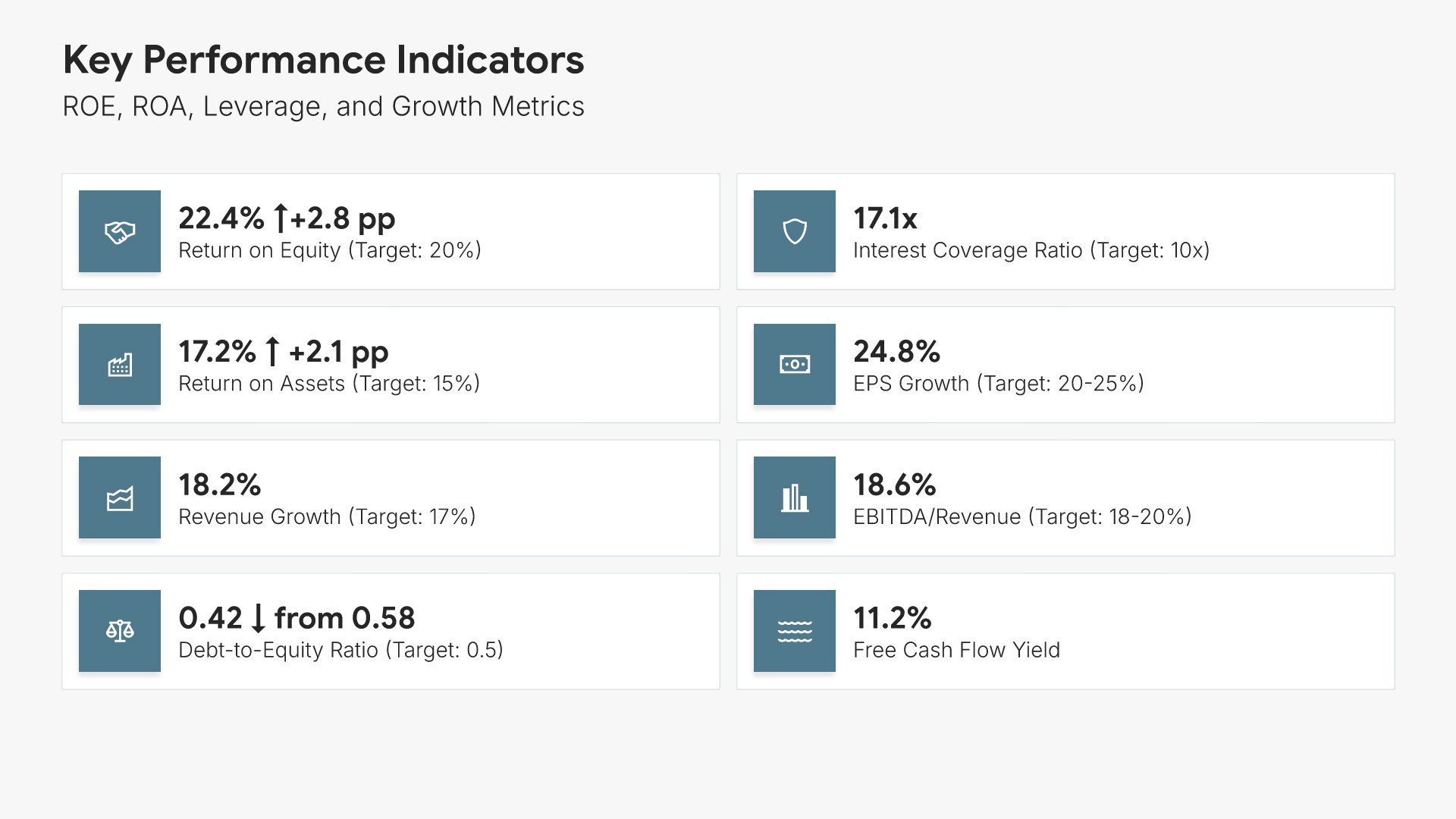Screen dimensions: 1456x819
Task: Click the Free Cash Flow Yield label
Action: pyautogui.click(x=956, y=651)
